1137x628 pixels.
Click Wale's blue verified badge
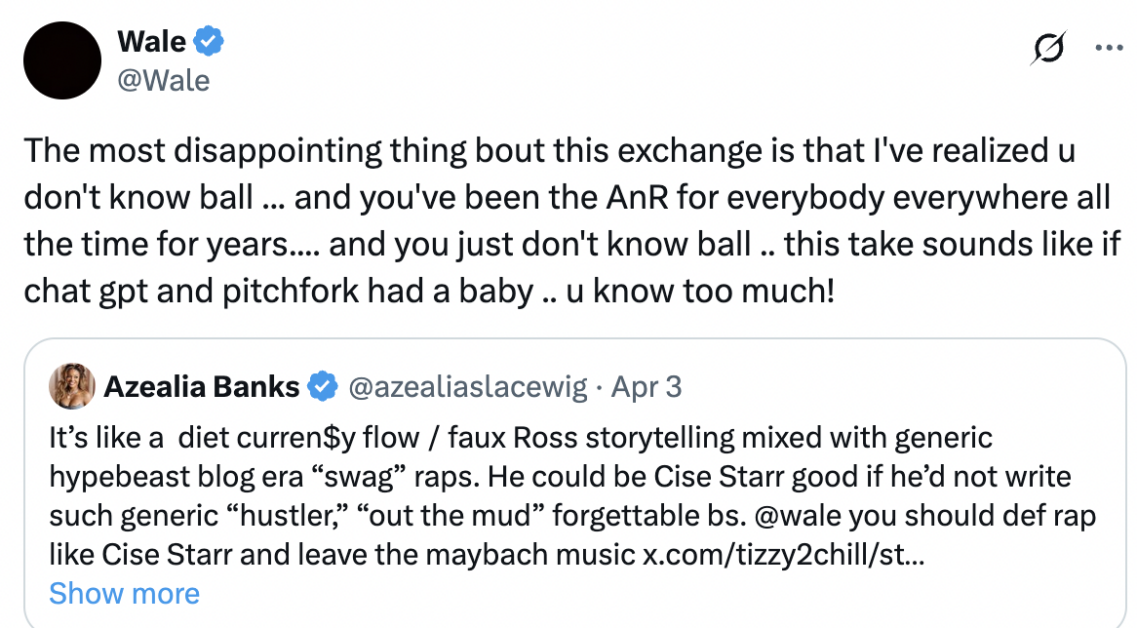click(209, 41)
